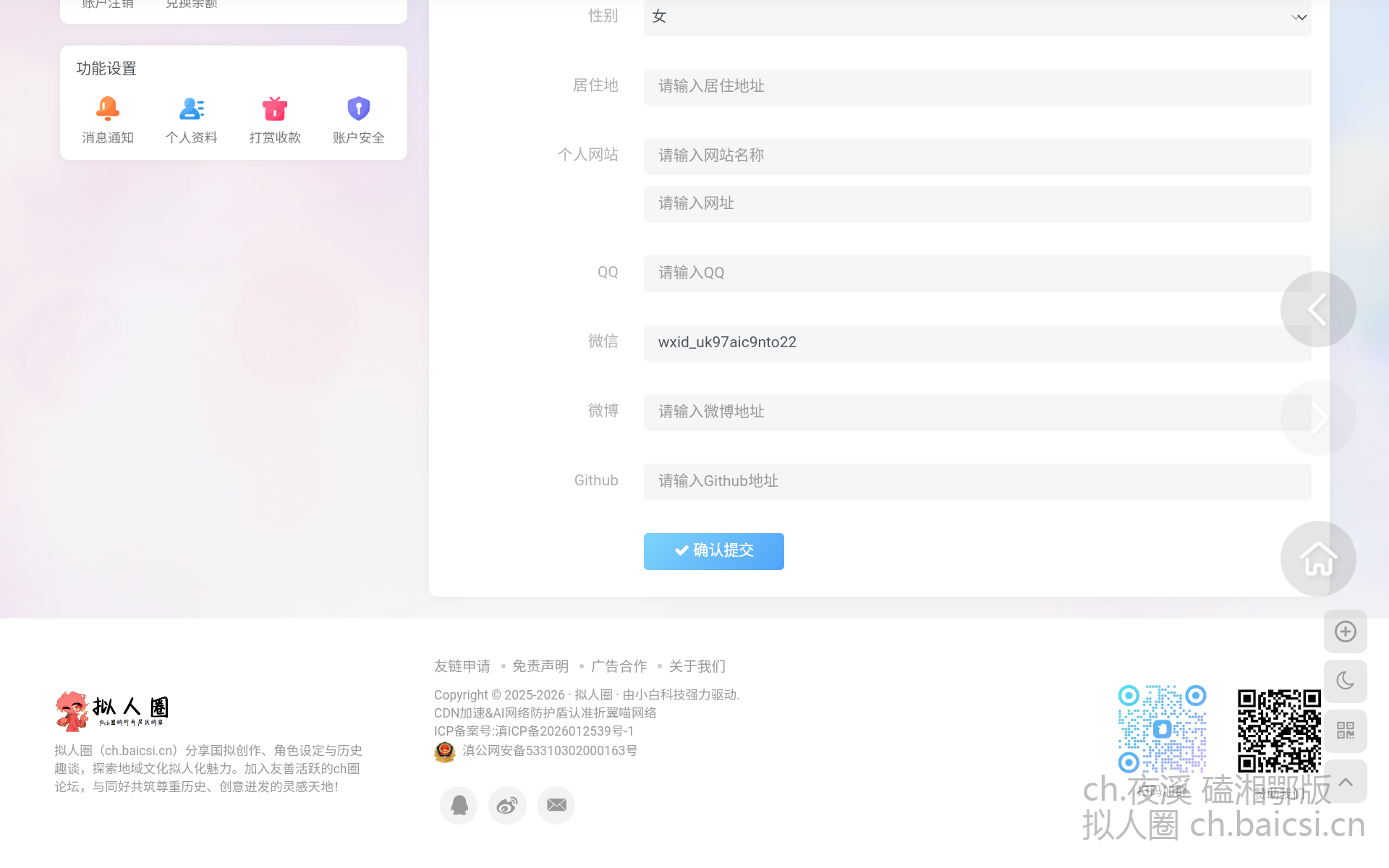Screen dimensions: 1389x868
Task: Click back-to-top chevron button
Action: 1346,781
